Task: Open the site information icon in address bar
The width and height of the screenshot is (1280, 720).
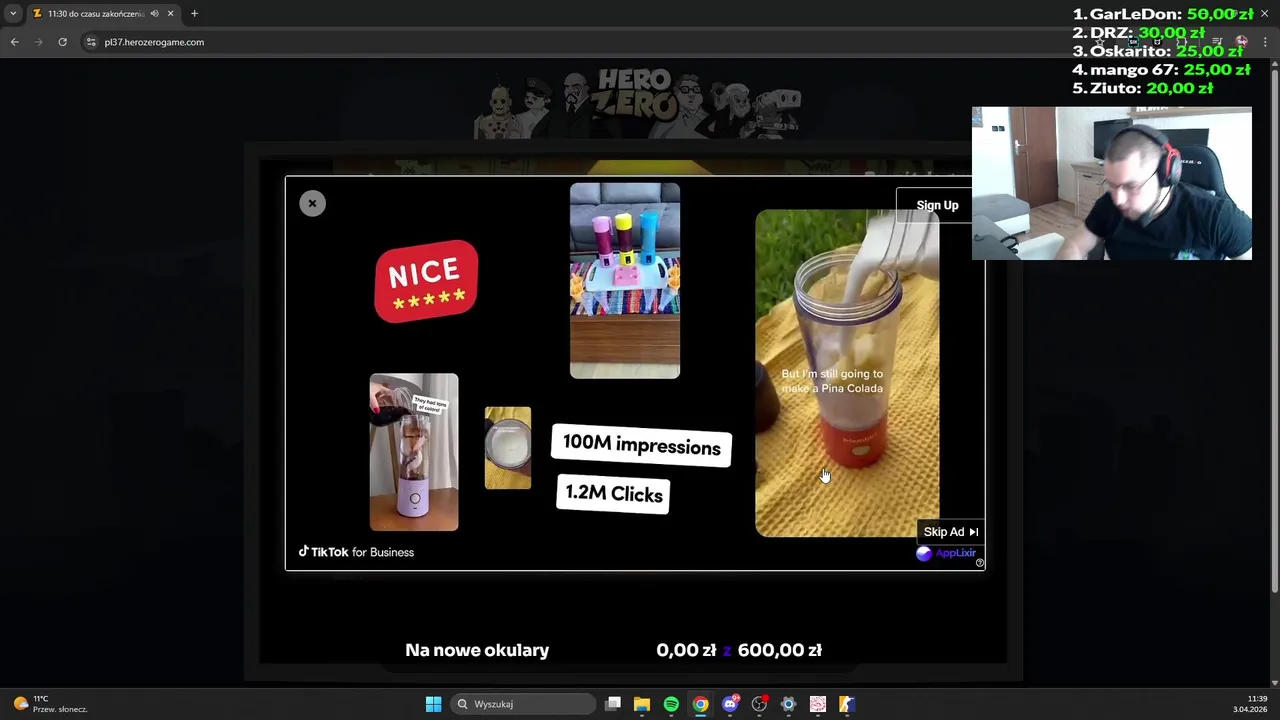Action: (x=92, y=42)
